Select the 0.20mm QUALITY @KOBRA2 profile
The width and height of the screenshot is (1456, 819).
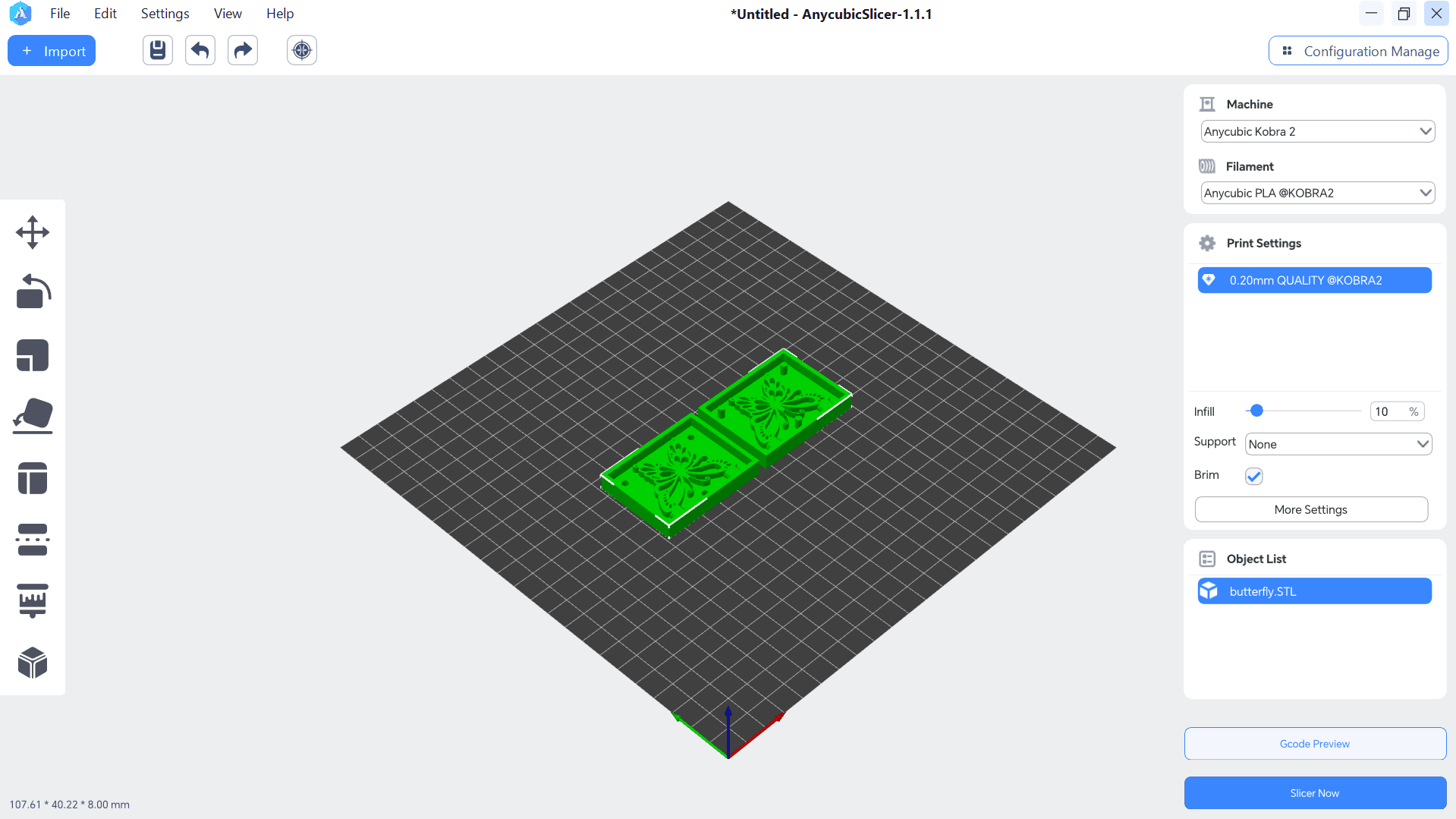tap(1315, 280)
